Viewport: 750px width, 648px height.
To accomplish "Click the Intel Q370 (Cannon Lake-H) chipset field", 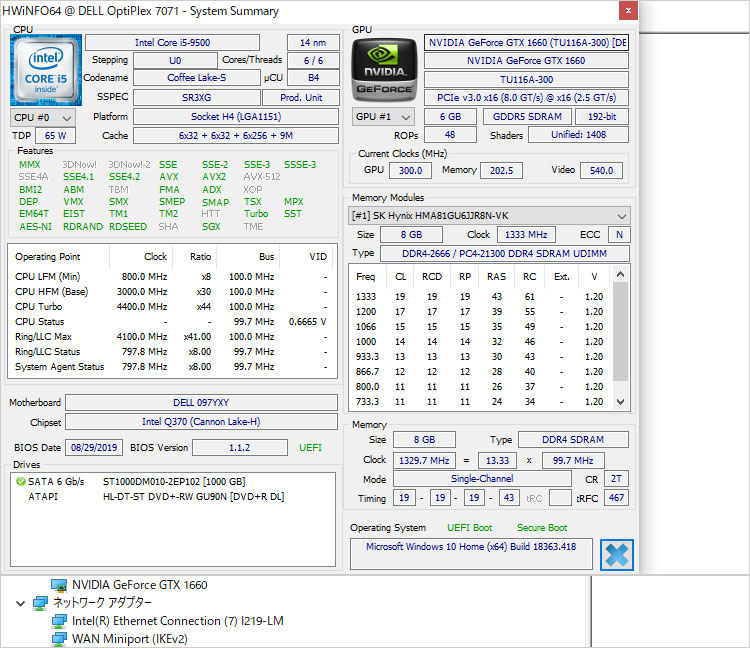I will click(201, 422).
